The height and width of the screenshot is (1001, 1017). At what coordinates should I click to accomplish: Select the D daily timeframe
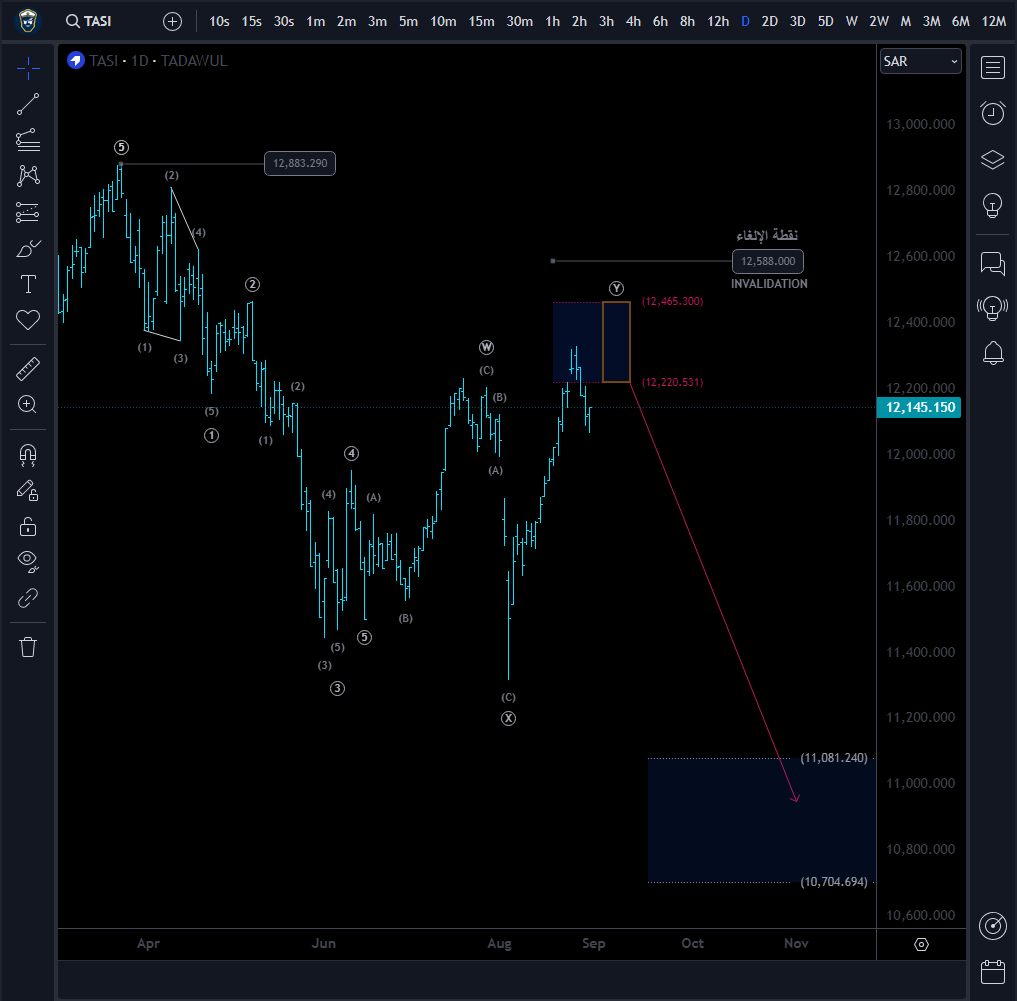coord(745,21)
